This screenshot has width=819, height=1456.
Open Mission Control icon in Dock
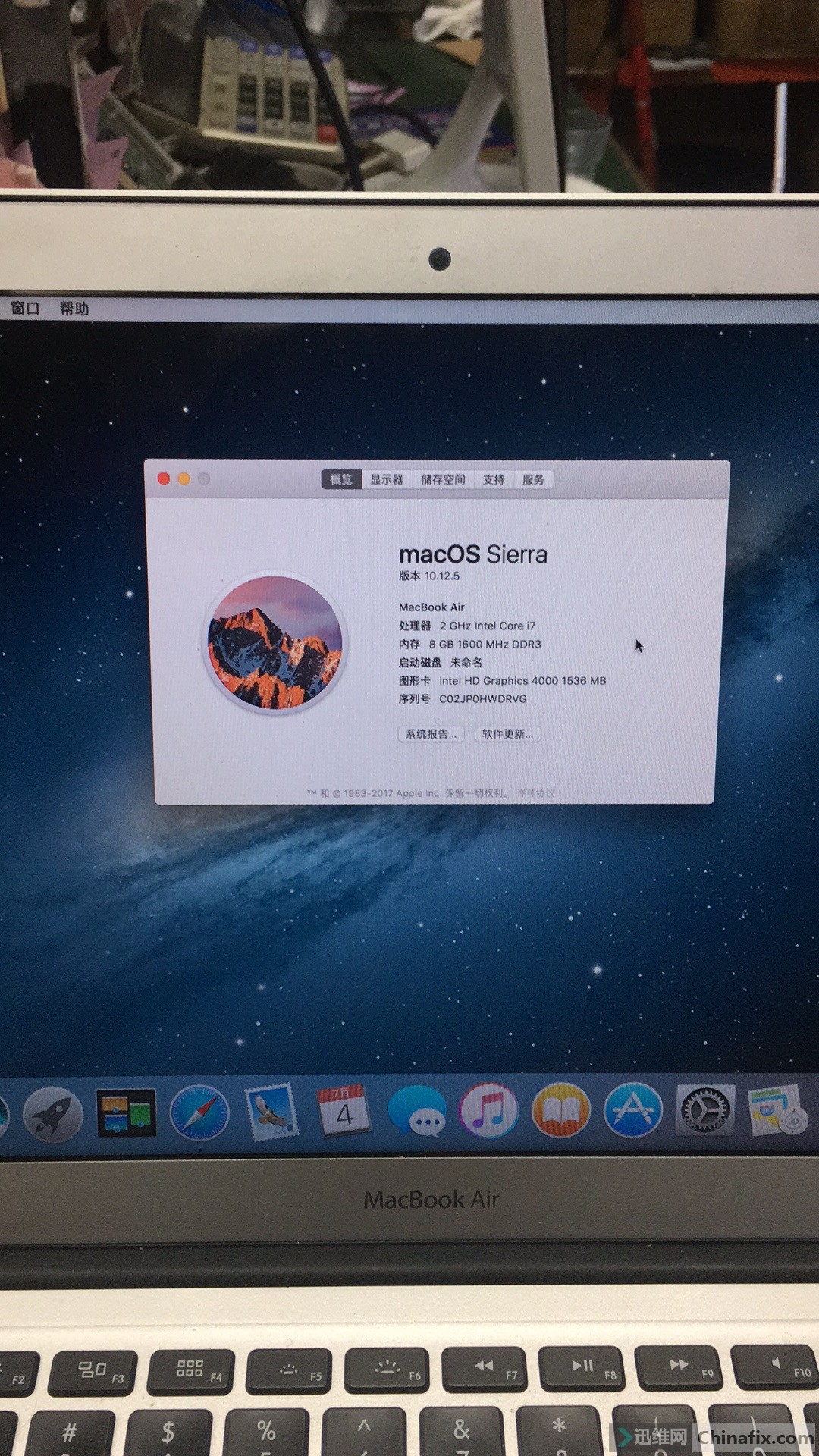[x=126, y=1112]
